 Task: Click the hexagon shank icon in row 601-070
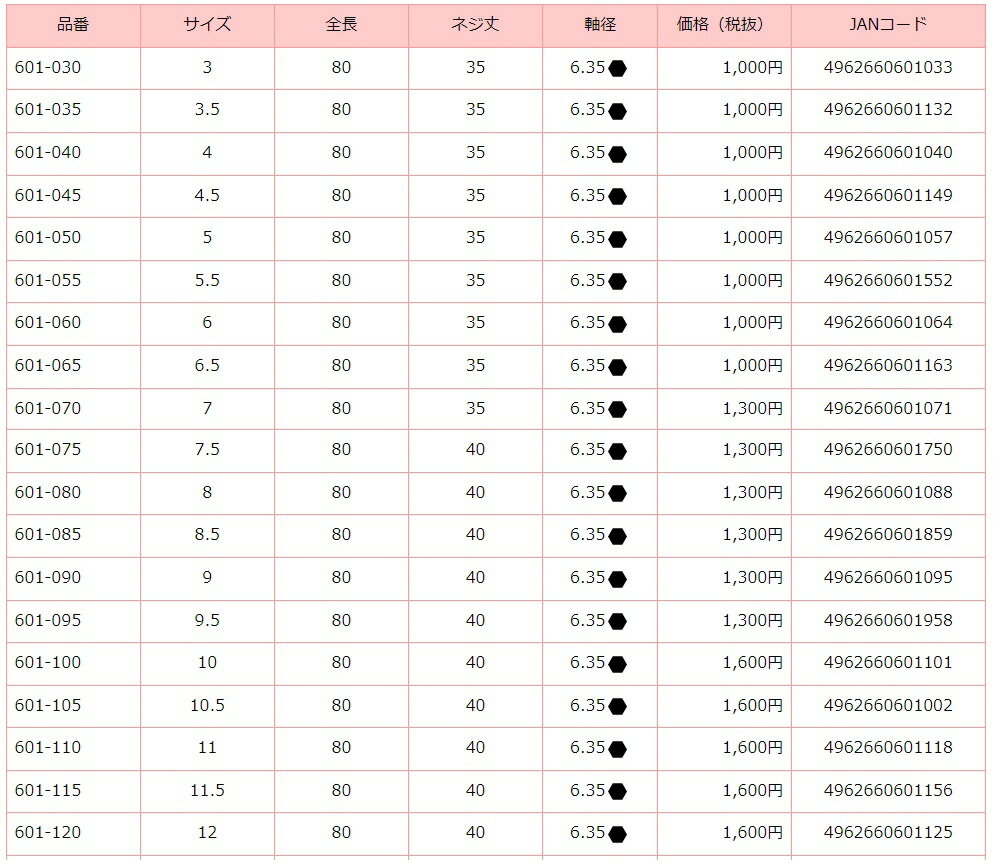click(x=617, y=409)
